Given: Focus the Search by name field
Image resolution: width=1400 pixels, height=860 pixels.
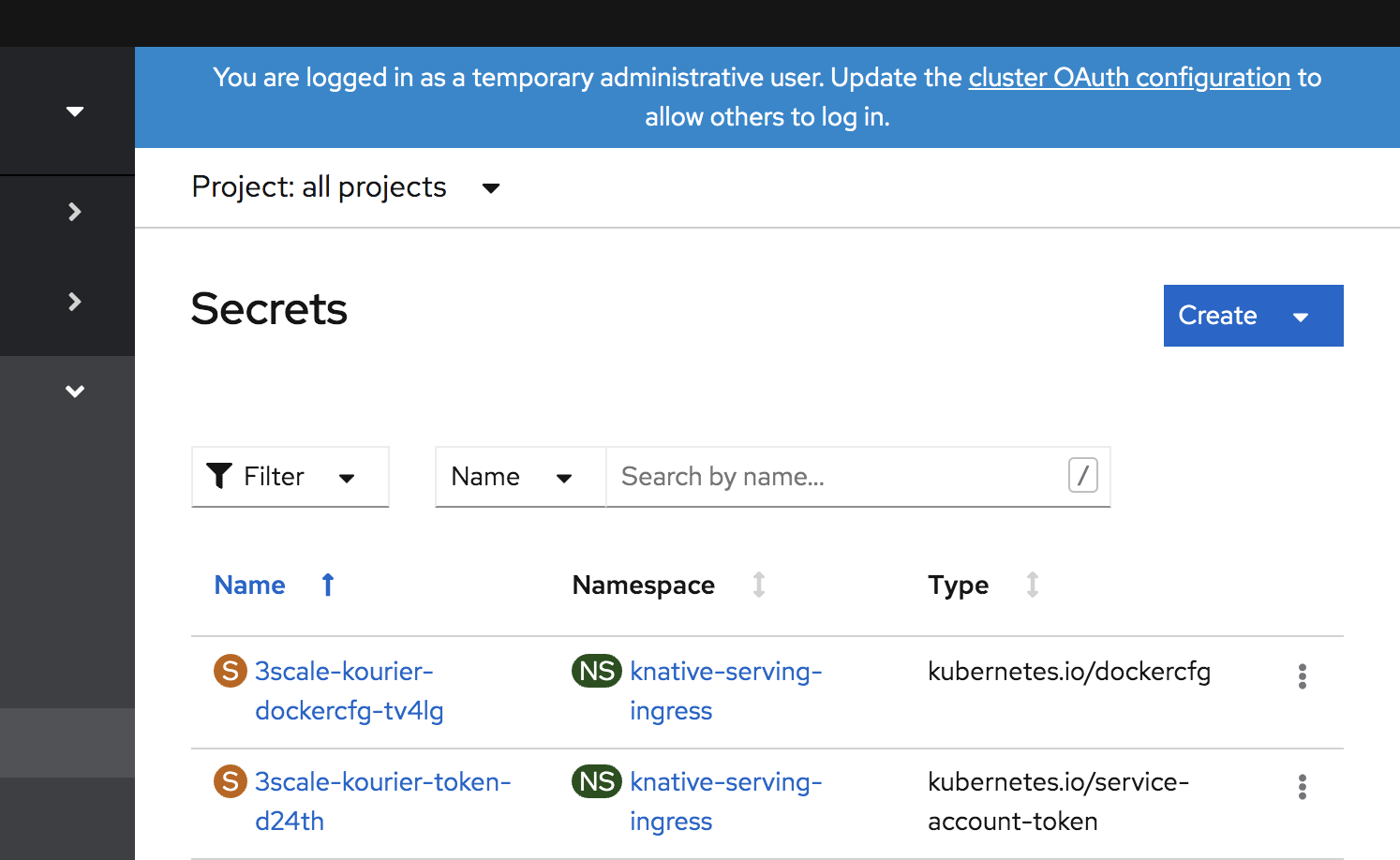Looking at the screenshot, I should click(839, 477).
